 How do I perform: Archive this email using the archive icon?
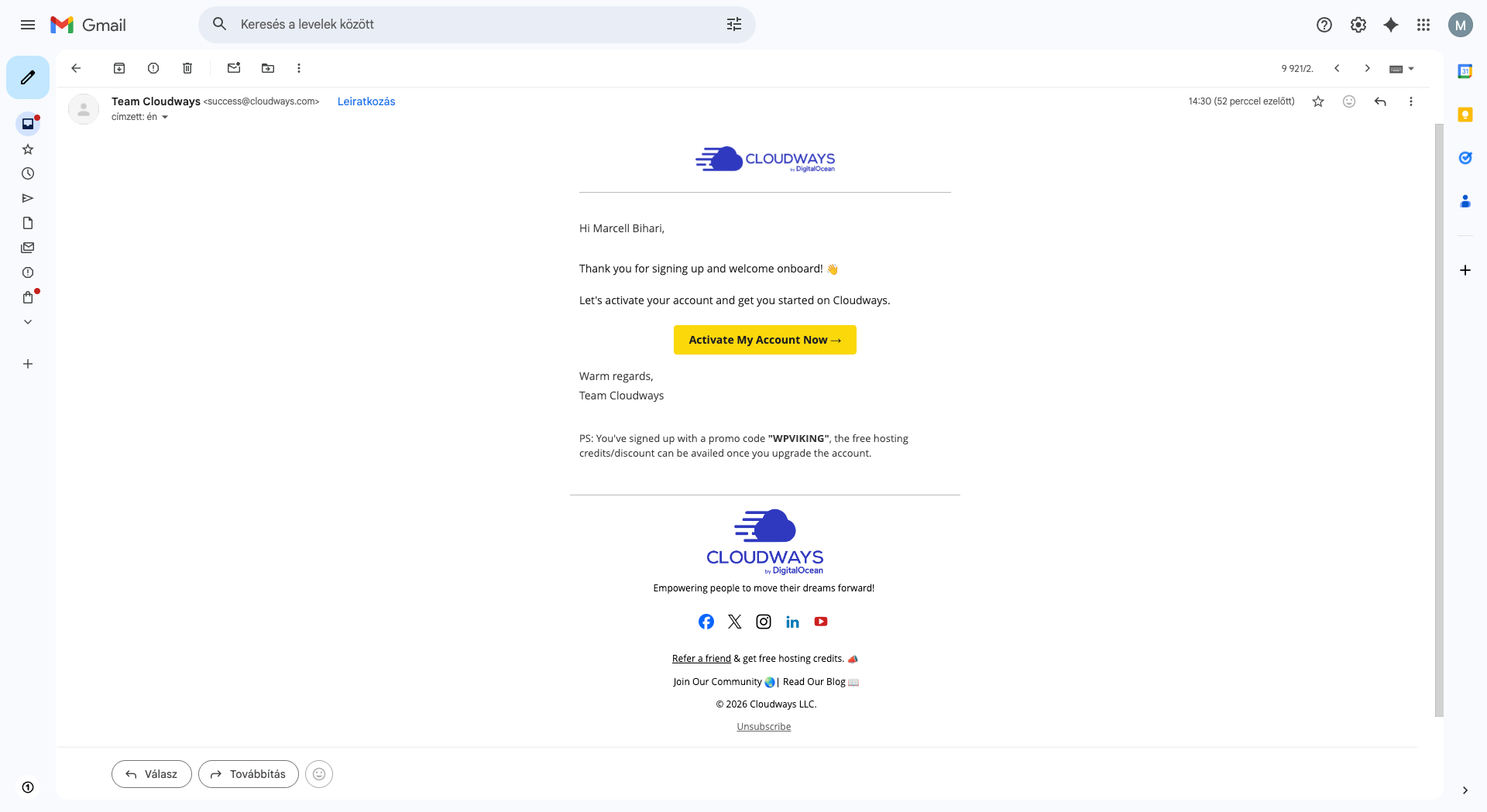tap(119, 68)
